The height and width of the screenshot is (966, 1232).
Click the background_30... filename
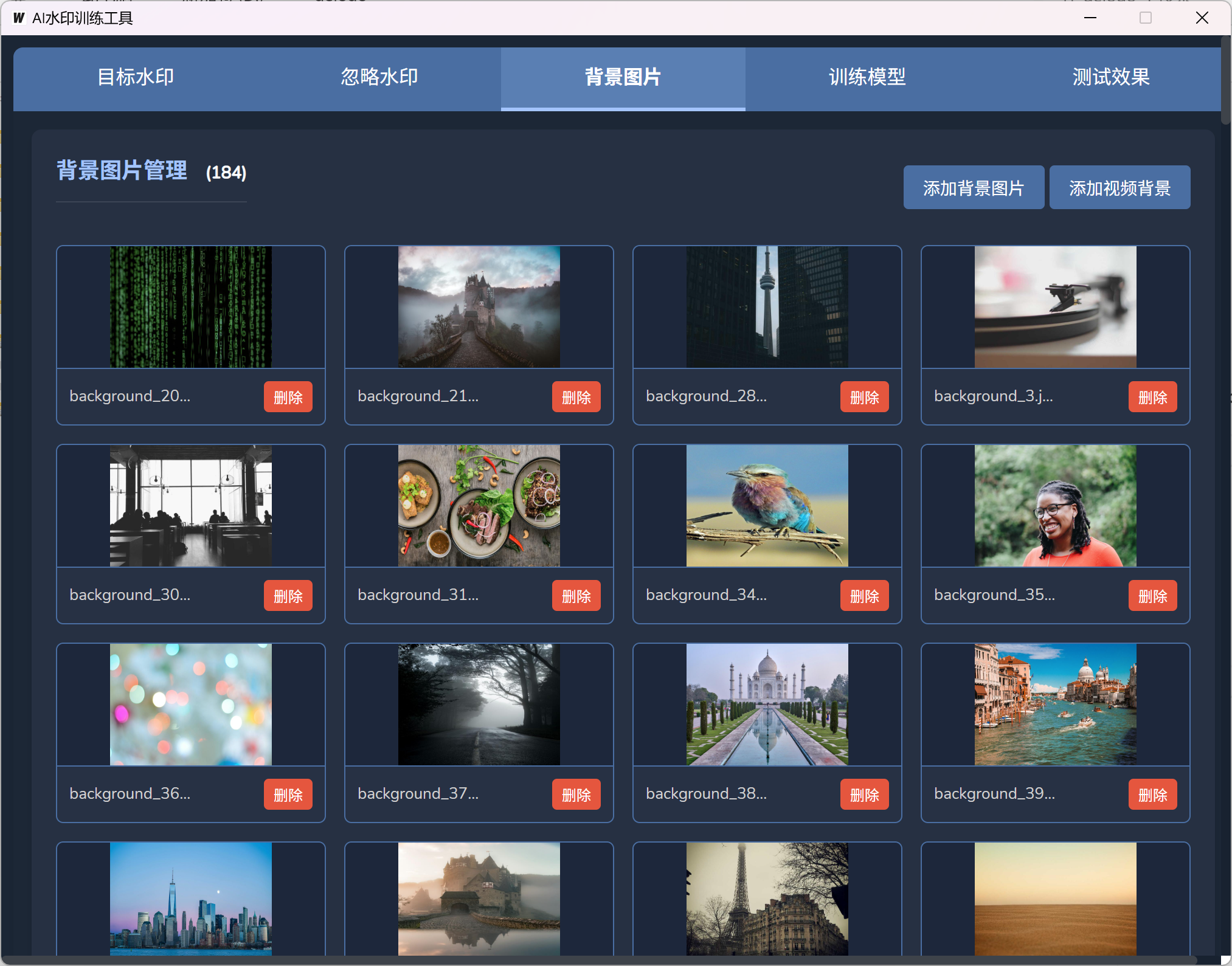pyautogui.click(x=130, y=595)
